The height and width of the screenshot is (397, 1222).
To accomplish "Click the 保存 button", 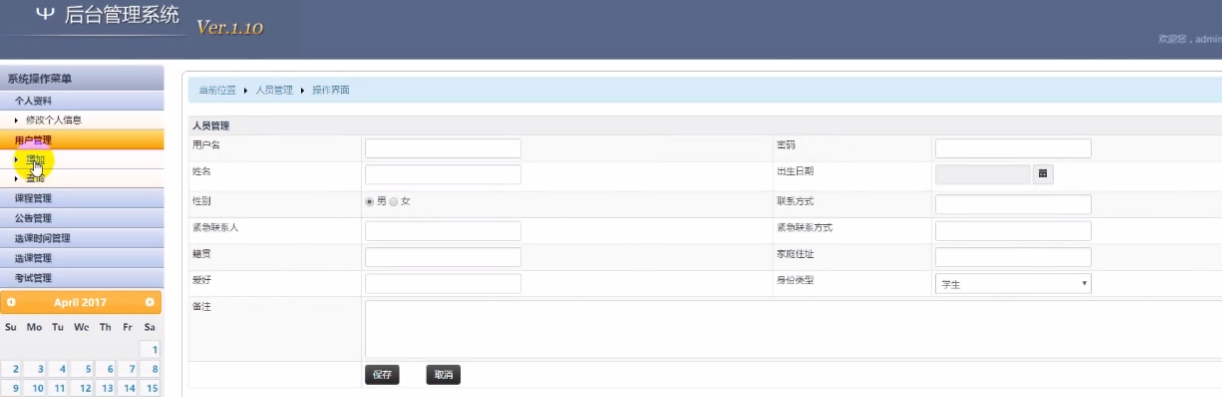I will pos(382,375).
